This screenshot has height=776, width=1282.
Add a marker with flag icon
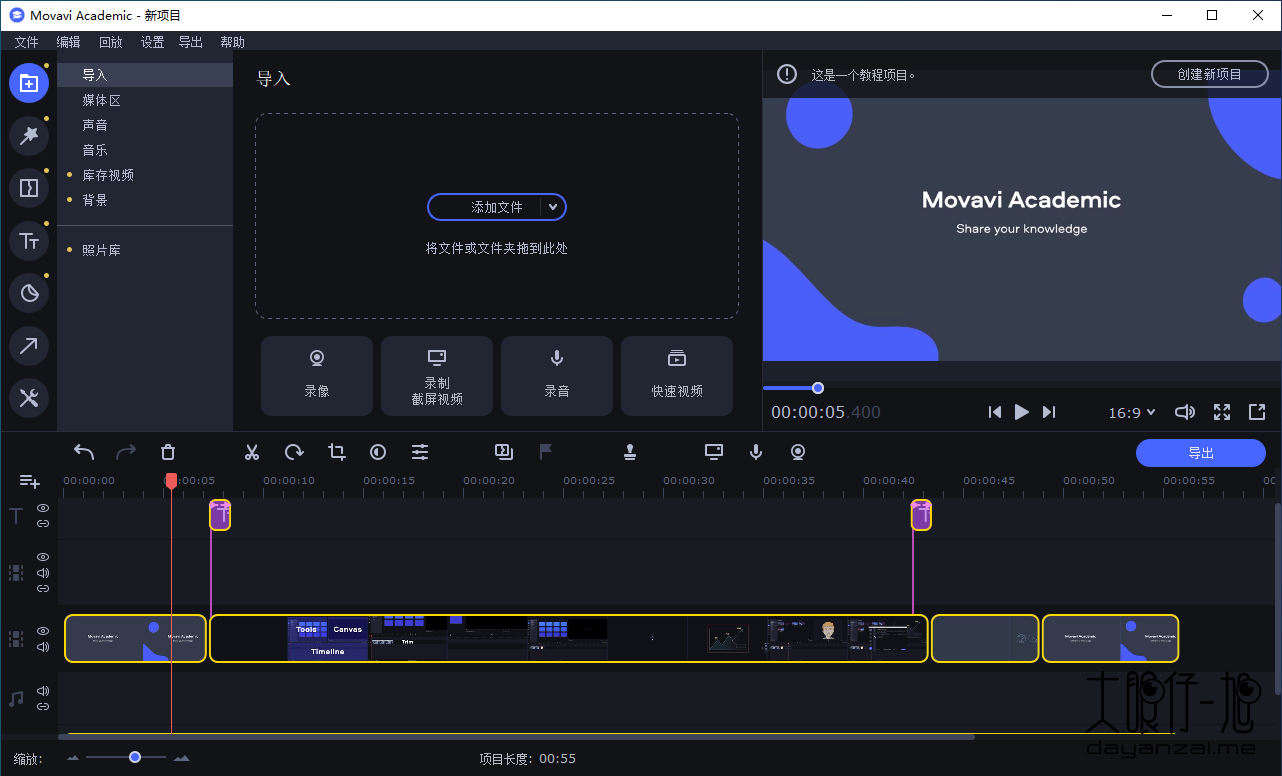546,452
